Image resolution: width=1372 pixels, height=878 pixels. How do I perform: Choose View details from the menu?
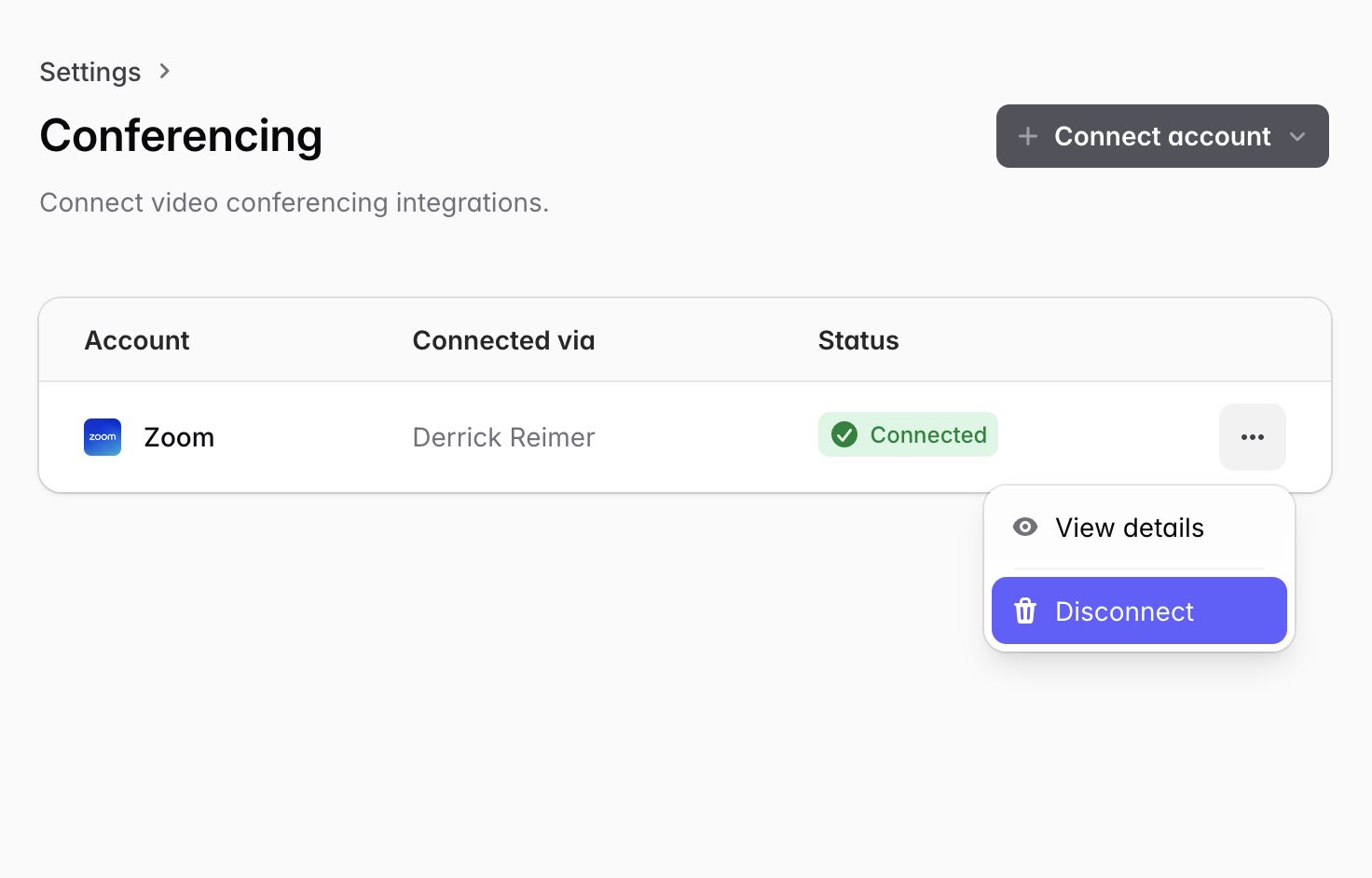tap(1130, 528)
